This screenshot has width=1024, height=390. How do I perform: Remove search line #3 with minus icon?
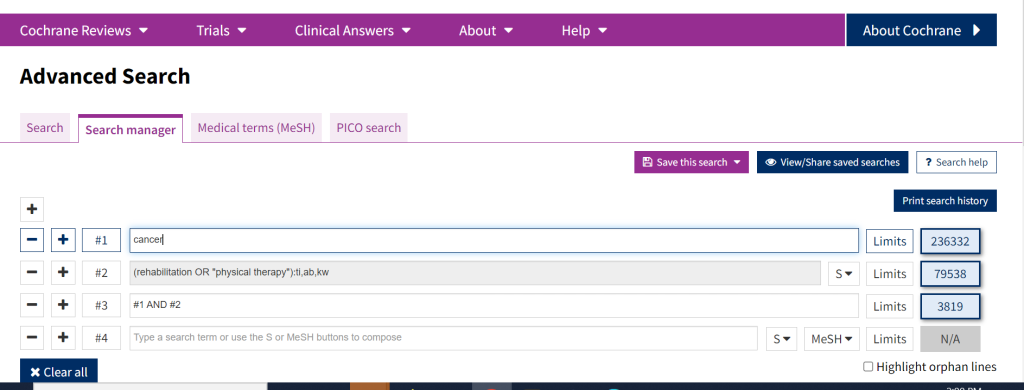point(32,306)
